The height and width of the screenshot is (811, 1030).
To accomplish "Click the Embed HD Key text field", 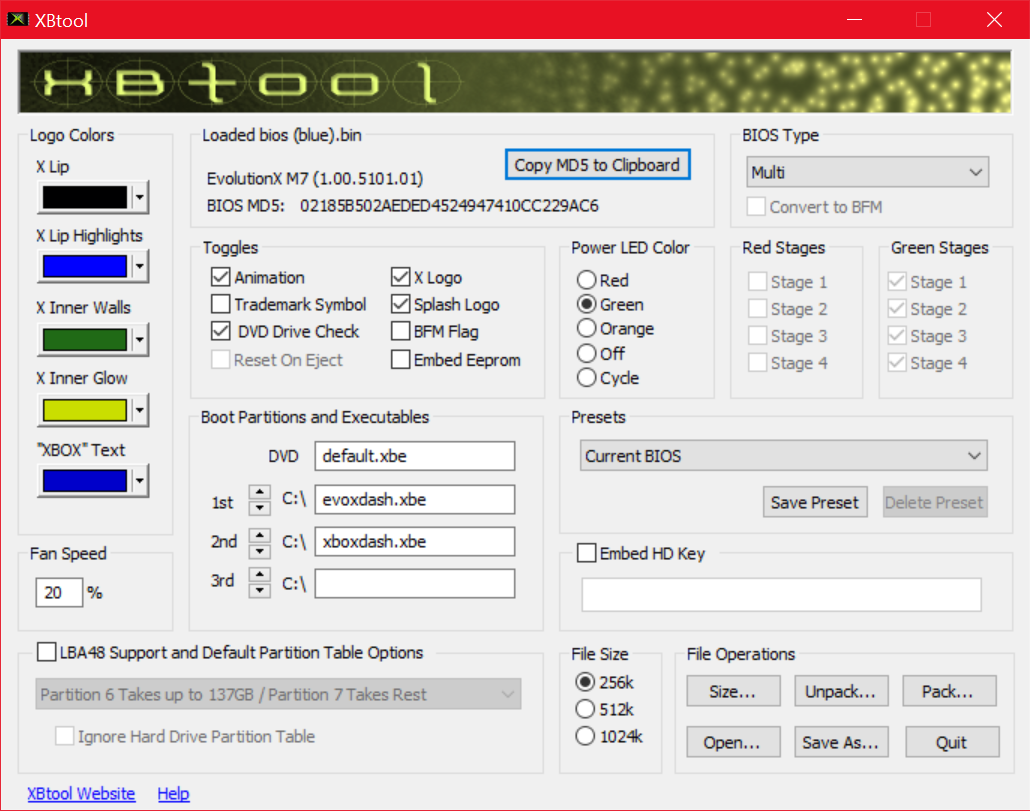I will coord(781,594).
